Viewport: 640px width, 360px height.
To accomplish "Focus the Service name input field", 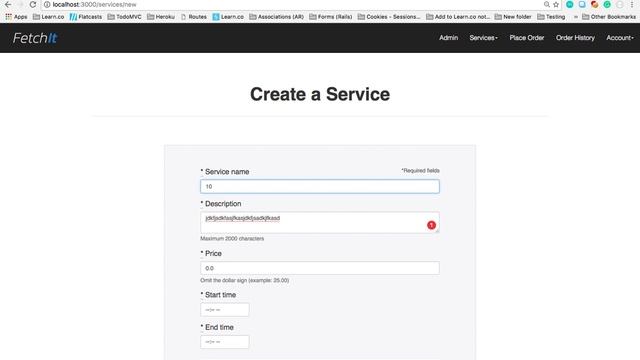I will click(x=320, y=187).
